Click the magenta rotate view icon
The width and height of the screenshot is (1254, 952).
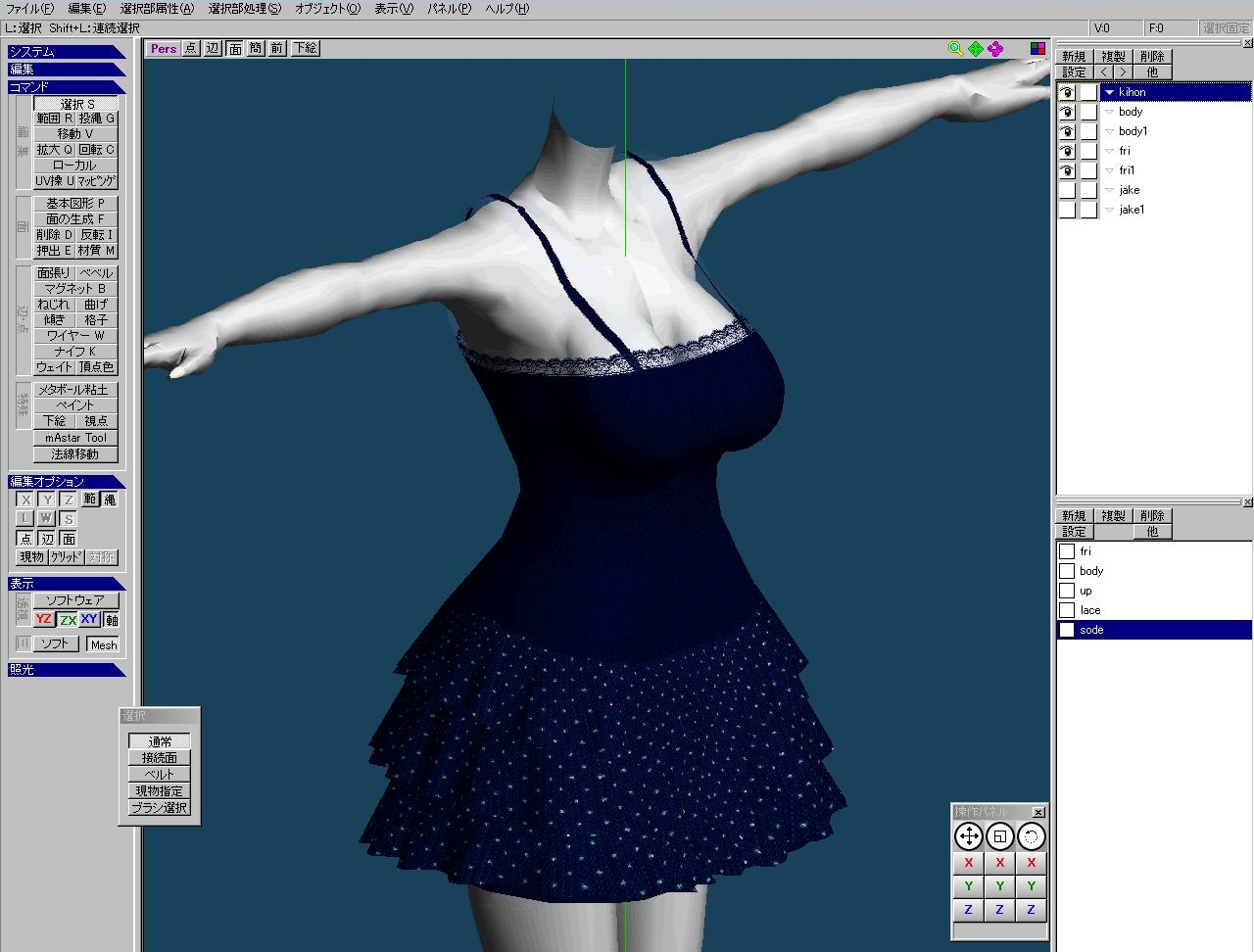pos(995,49)
